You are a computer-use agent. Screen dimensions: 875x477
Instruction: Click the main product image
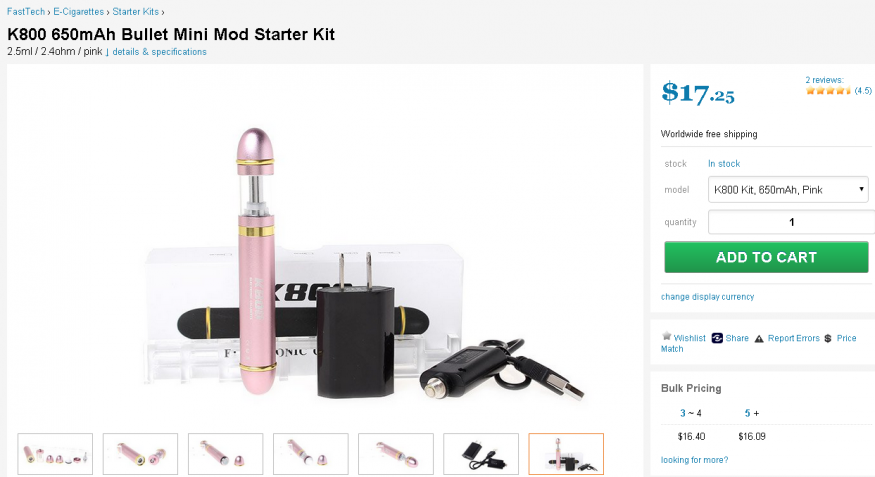[x=325, y=245]
